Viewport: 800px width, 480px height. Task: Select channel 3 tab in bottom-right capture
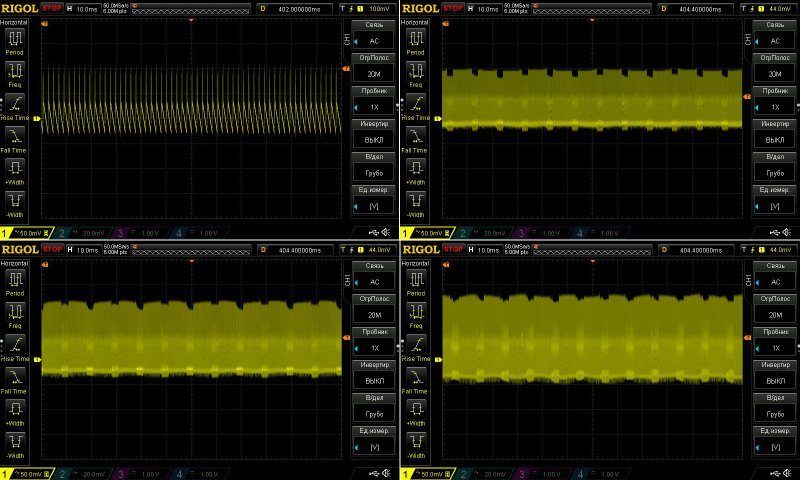(540, 474)
